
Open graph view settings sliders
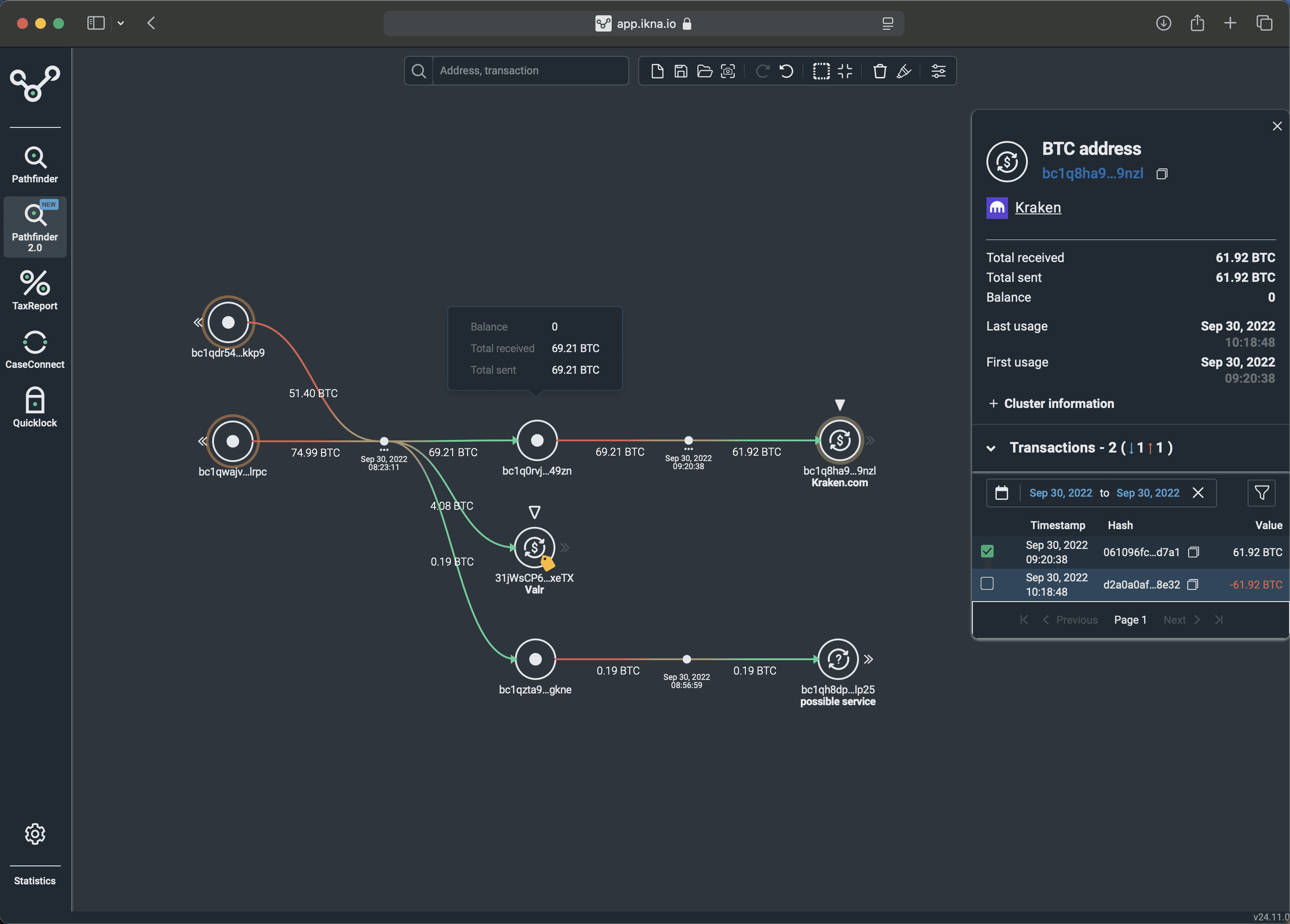coord(939,71)
